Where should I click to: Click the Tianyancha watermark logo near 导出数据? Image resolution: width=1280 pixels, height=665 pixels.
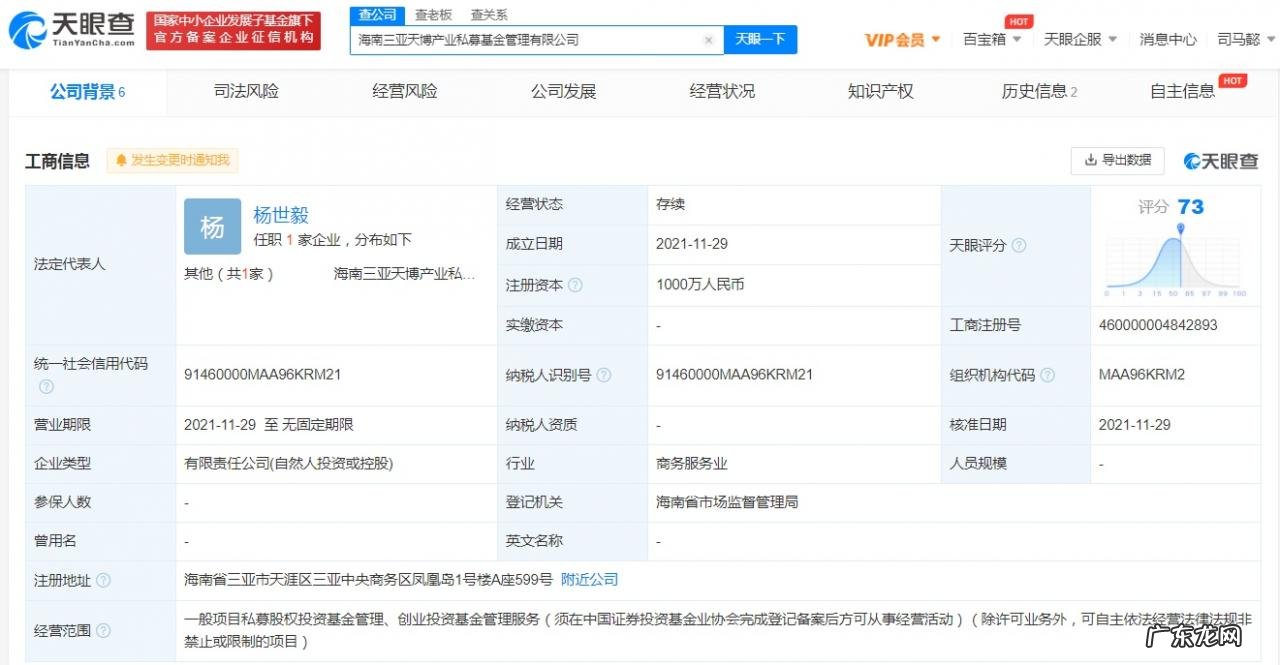click(1221, 160)
